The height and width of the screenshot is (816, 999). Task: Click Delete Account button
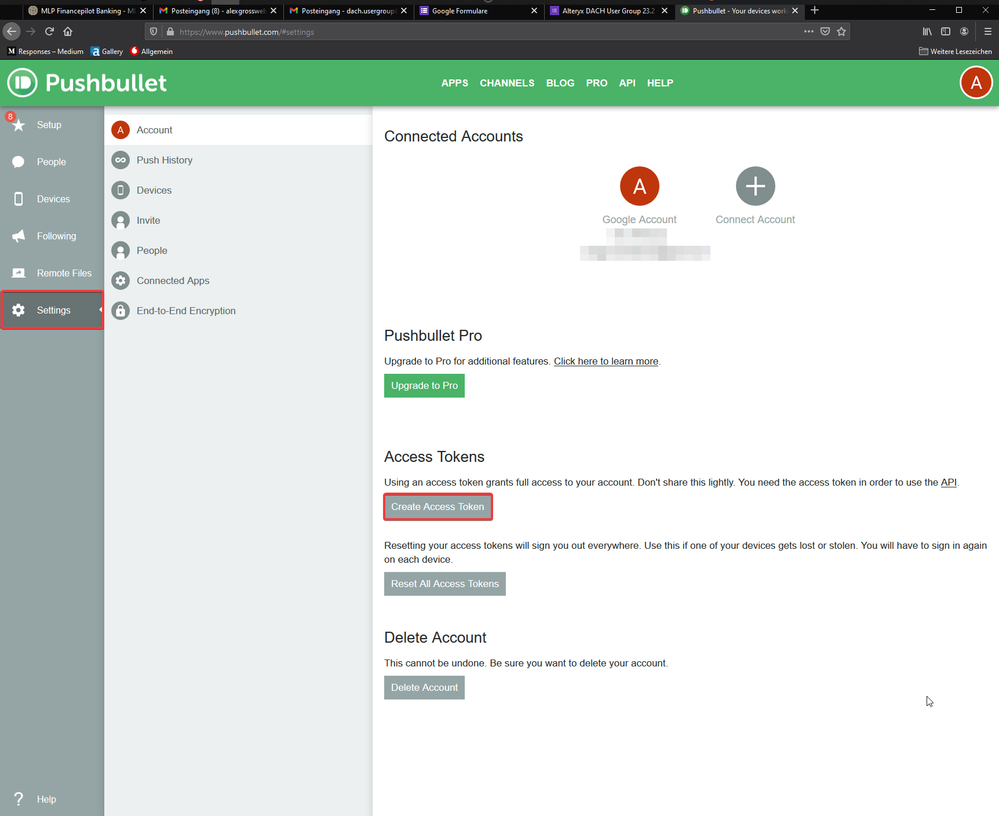424,687
